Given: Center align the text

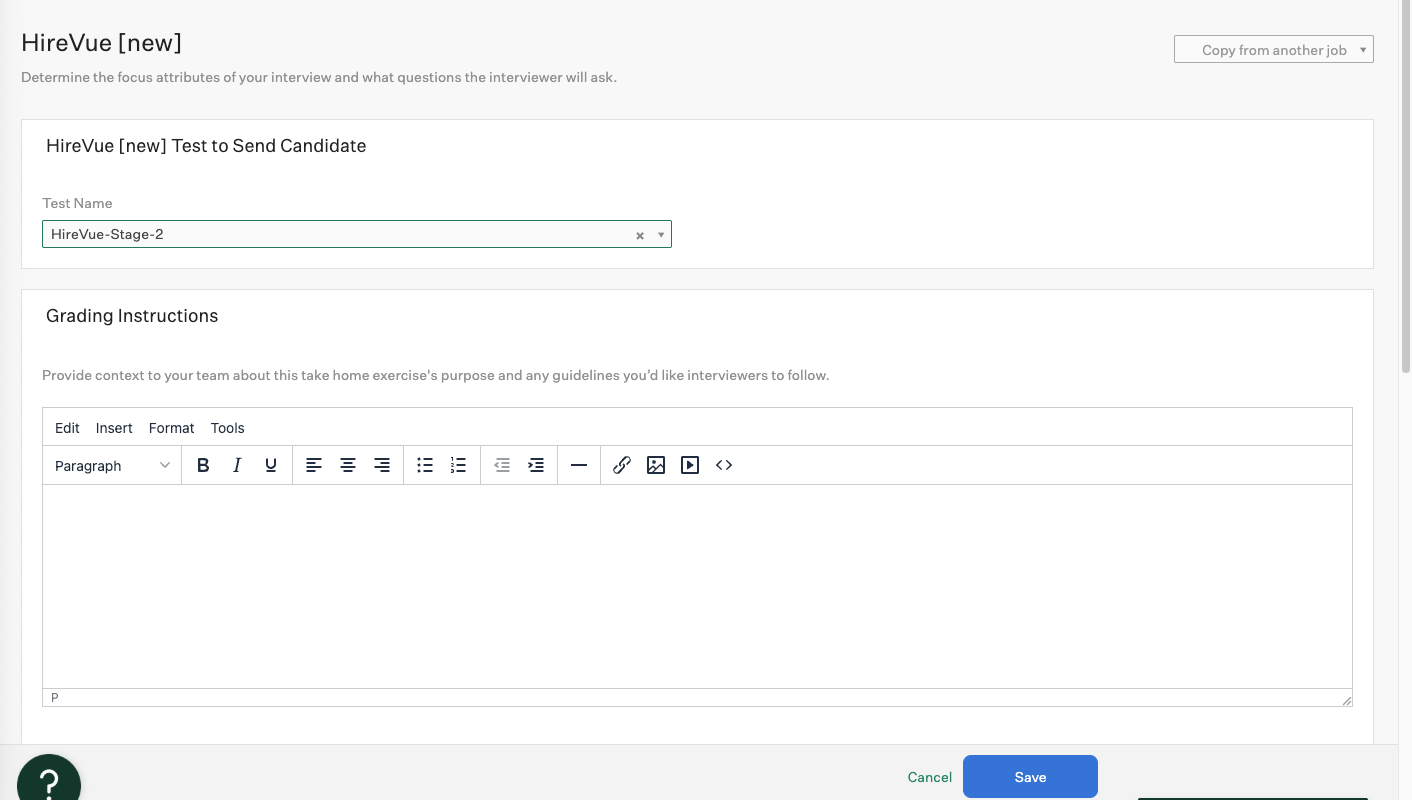Looking at the screenshot, I should point(348,465).
